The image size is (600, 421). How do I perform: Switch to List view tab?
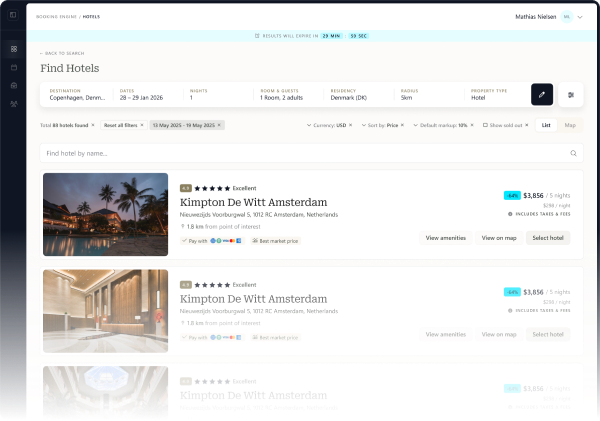click(546, 125)
